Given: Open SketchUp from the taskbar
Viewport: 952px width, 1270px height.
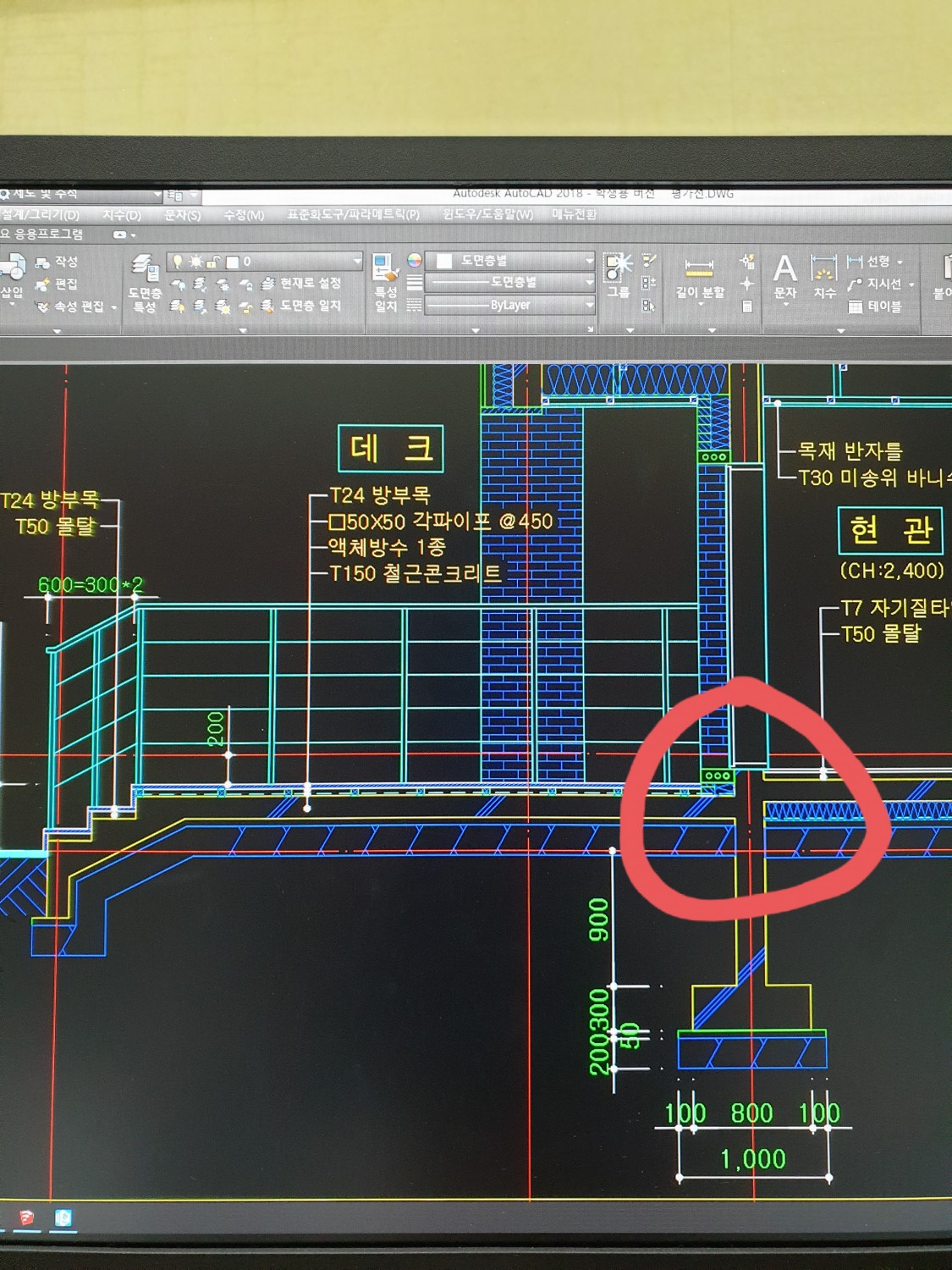Looking at the screenshot, I should click(26, 1218).
